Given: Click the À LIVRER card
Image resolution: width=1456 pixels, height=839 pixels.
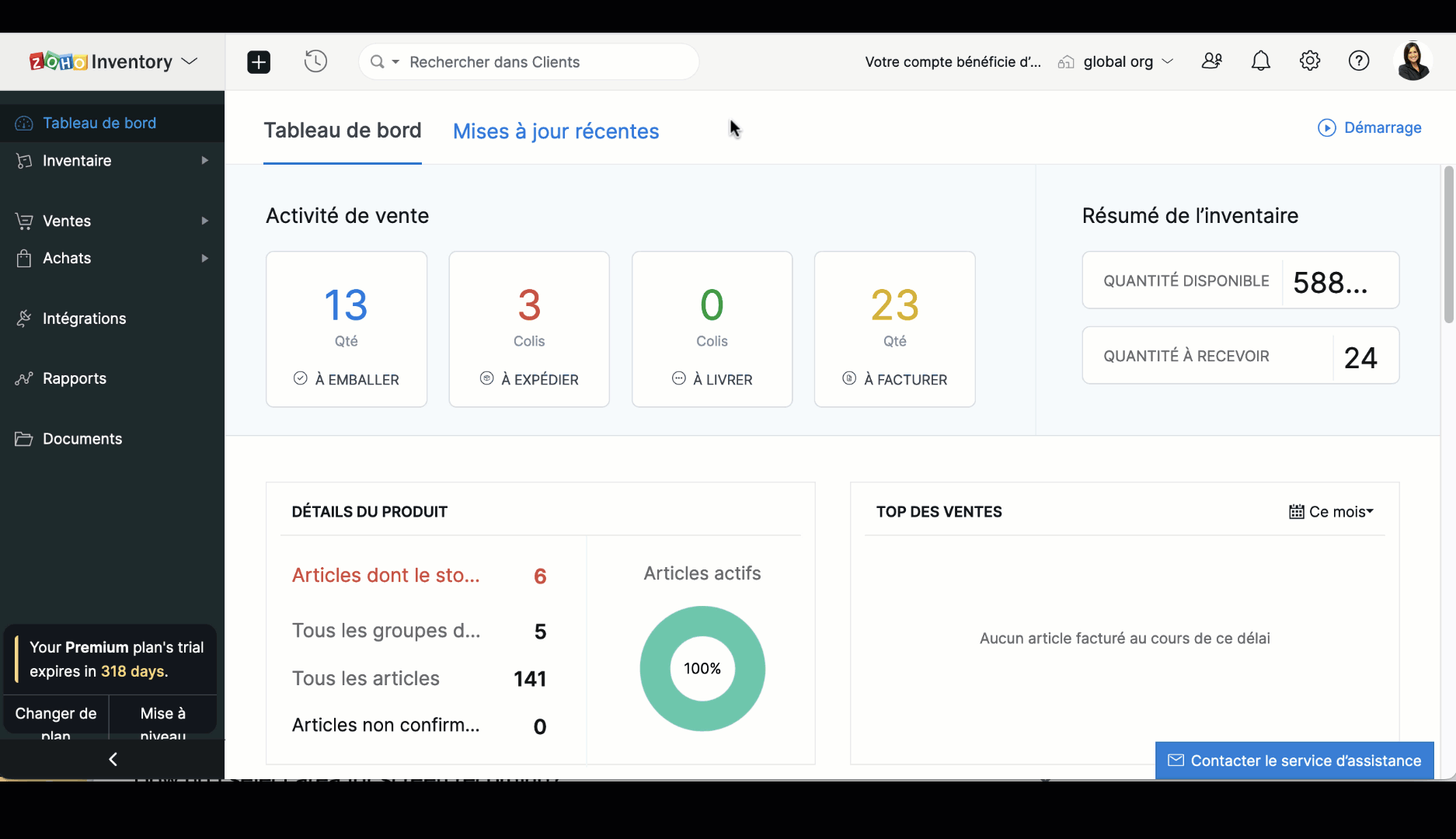Looking at the screenshot, I should [712, 329].
